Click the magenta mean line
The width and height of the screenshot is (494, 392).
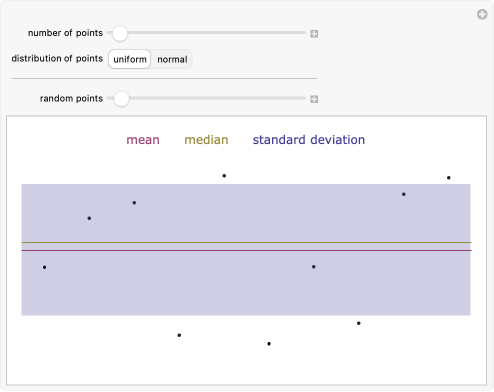coord(246,250)
